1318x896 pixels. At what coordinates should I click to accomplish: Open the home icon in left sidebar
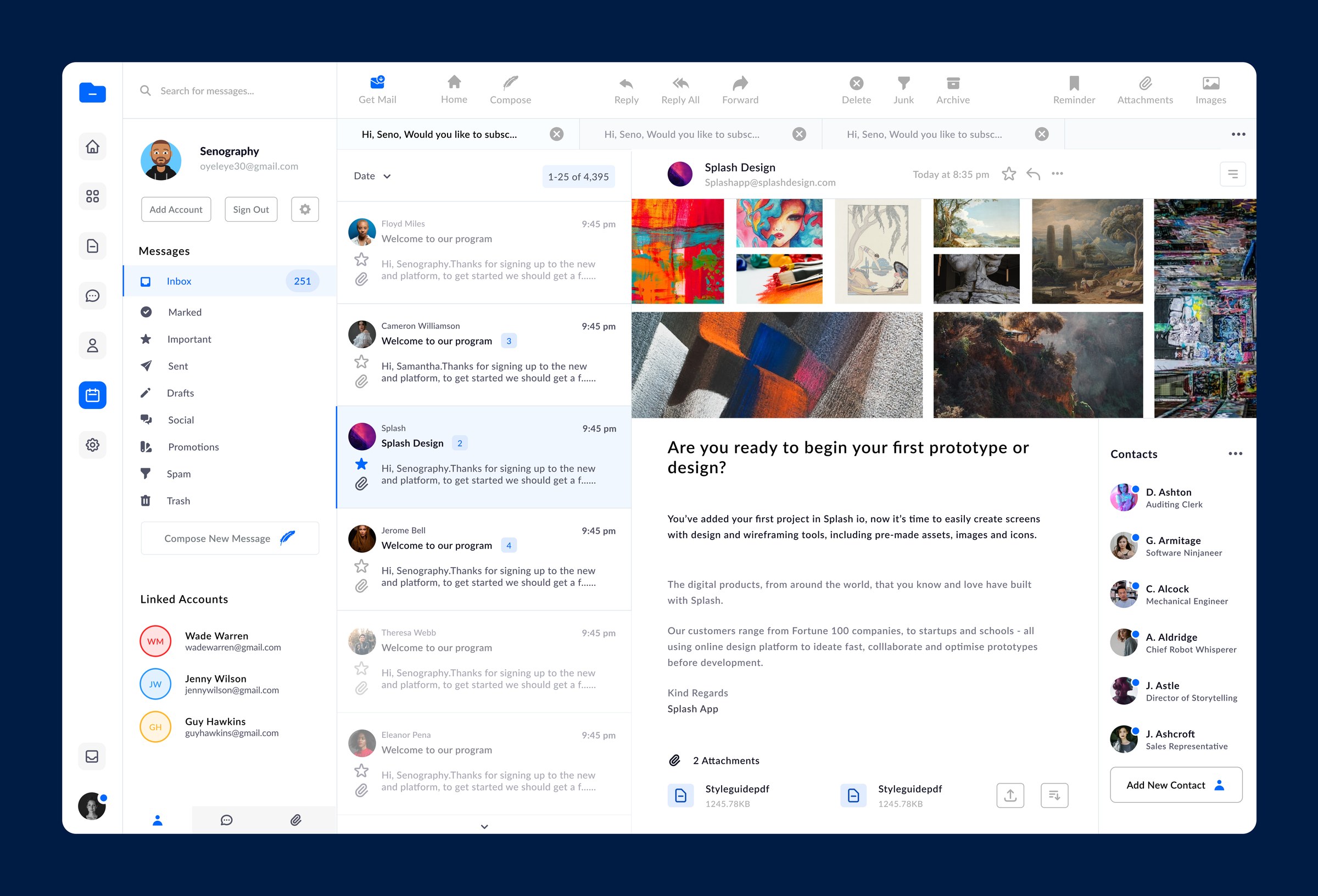point(92,147)
